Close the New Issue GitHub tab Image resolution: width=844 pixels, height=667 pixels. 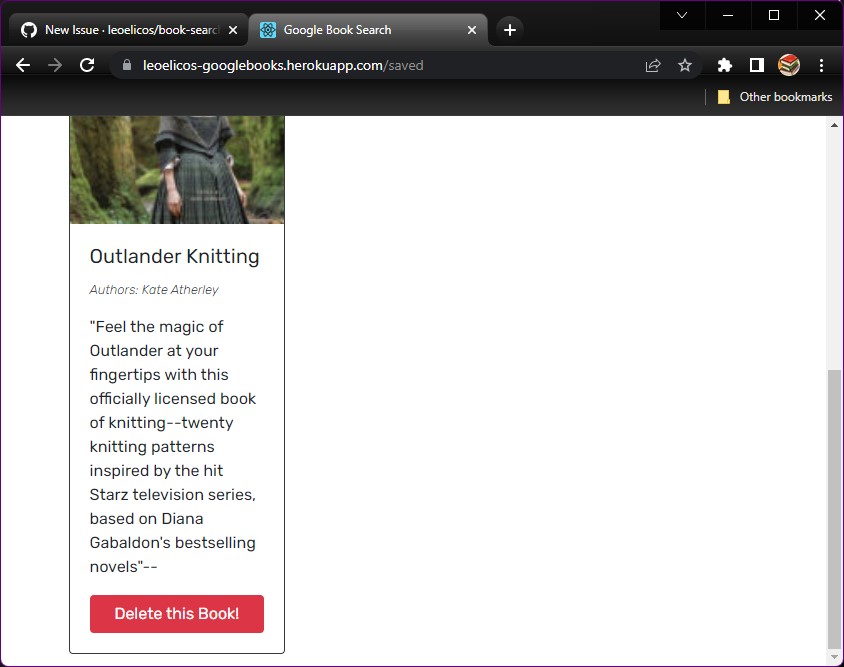point(233,30)
